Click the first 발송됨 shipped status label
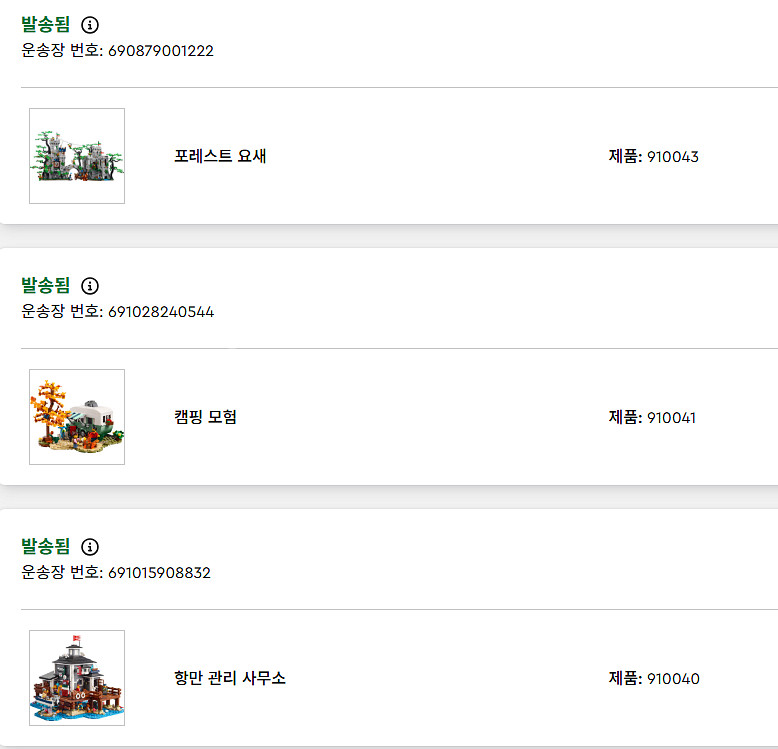 coord(46,25)
